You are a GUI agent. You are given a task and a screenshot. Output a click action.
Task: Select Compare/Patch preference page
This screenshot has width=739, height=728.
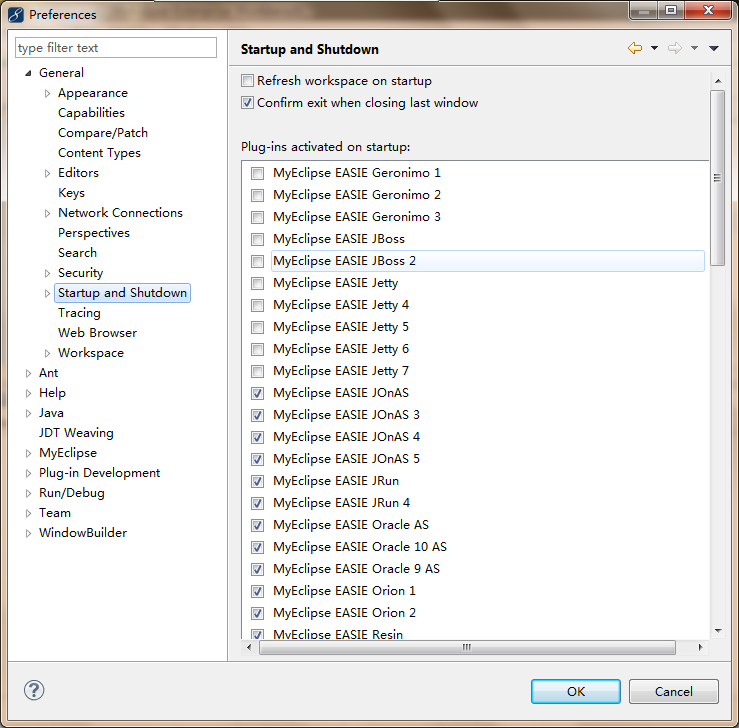point(103,133)
